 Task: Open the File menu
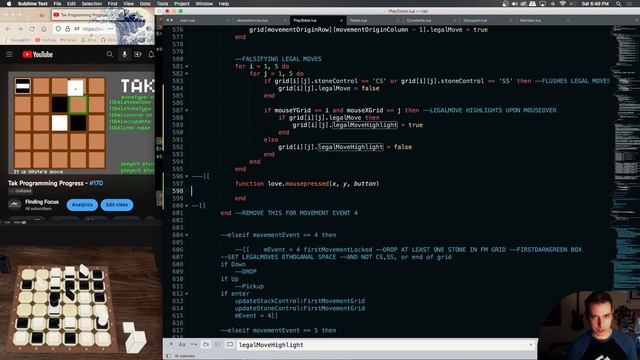click(58, 4)
